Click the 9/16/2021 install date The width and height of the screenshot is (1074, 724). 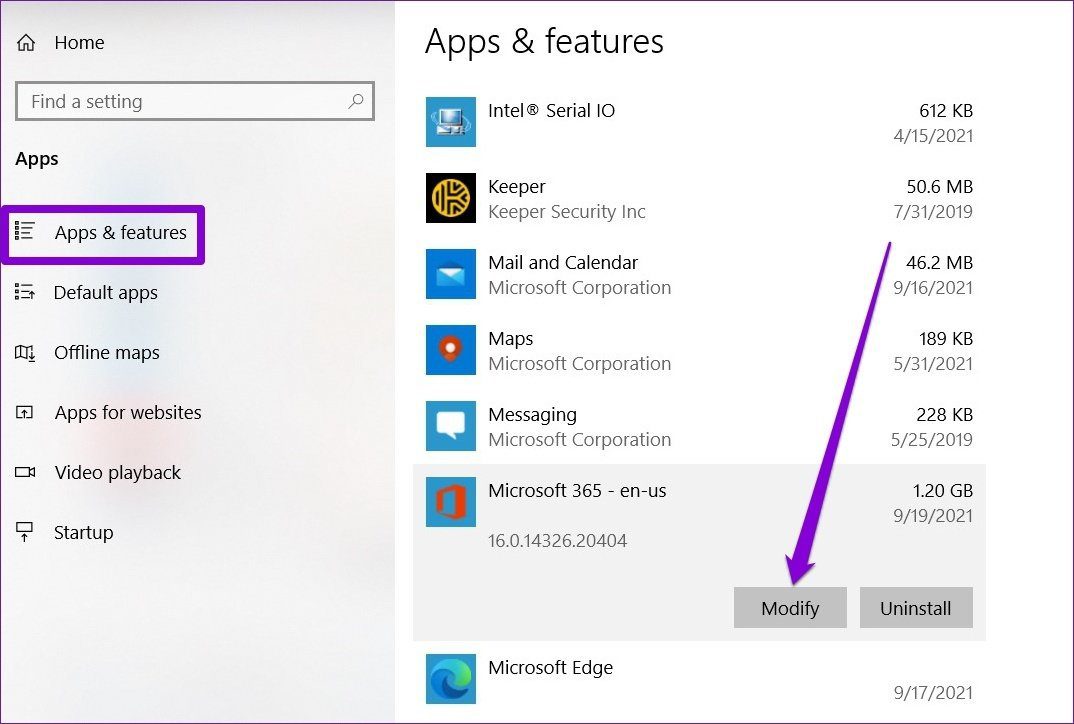pyautogui.click(x=933, y=288)
